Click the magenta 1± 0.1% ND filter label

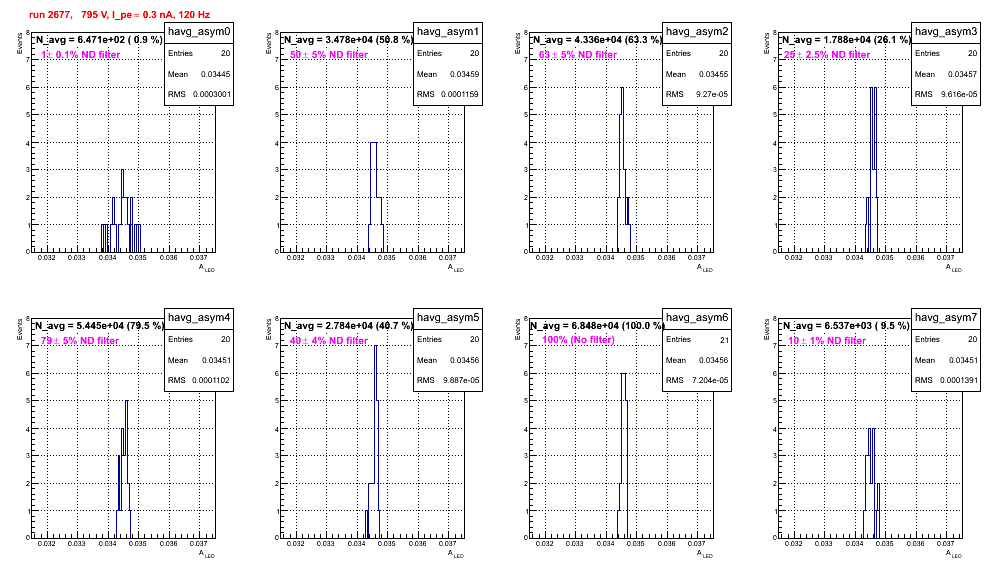(x=81, y=55)
